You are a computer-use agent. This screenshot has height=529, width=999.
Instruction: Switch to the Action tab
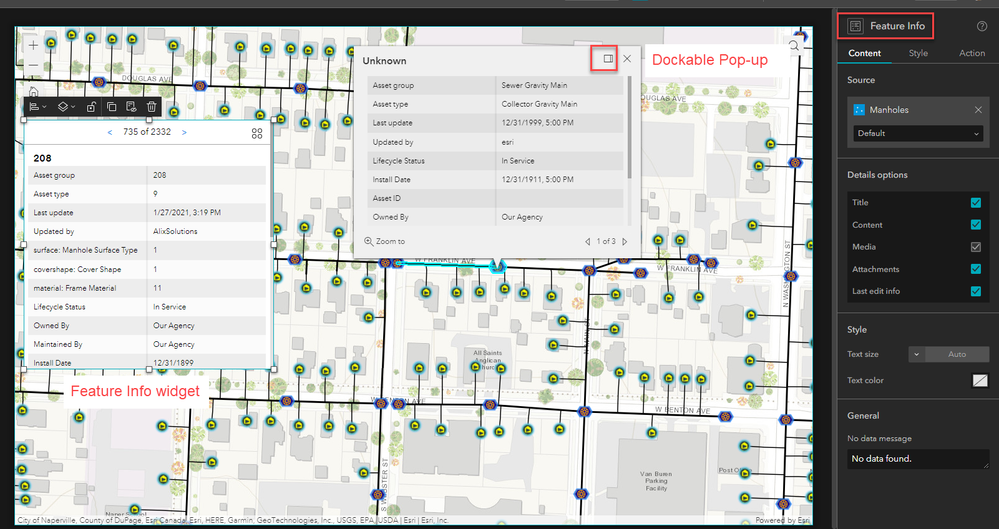point(972,53)
